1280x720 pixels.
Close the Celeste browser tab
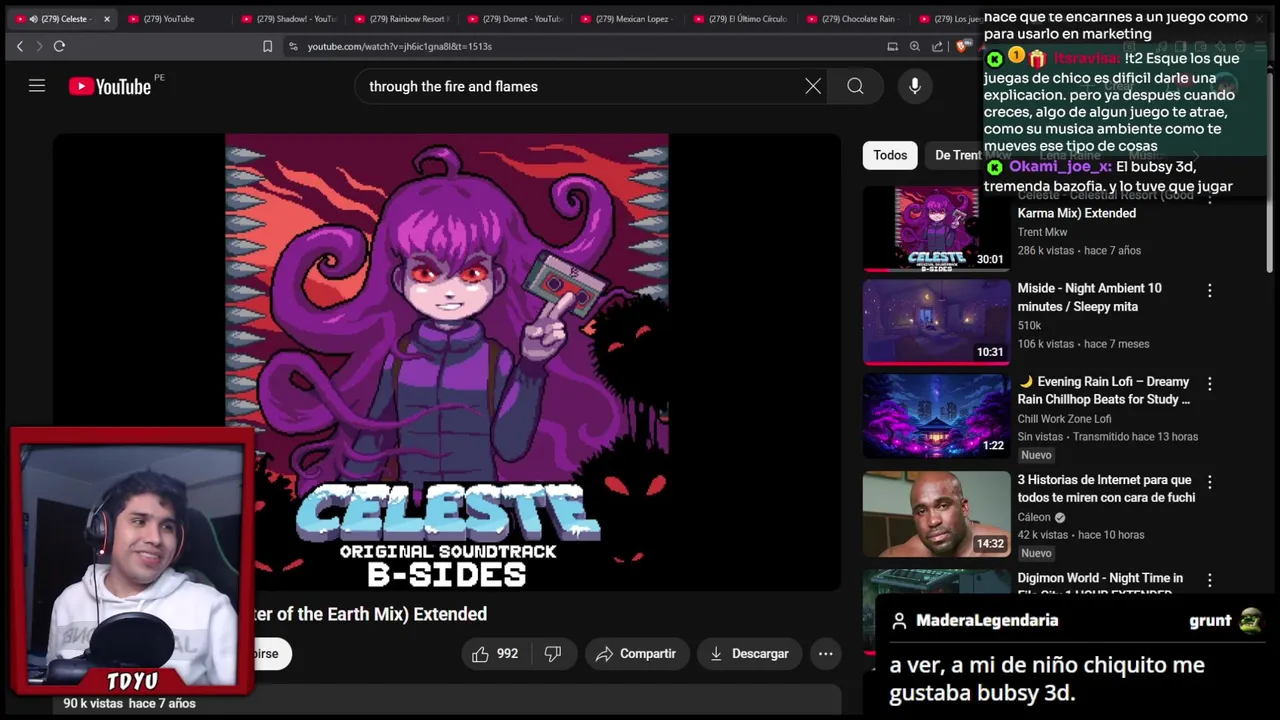pyautogui.click(x=107, y=19)
